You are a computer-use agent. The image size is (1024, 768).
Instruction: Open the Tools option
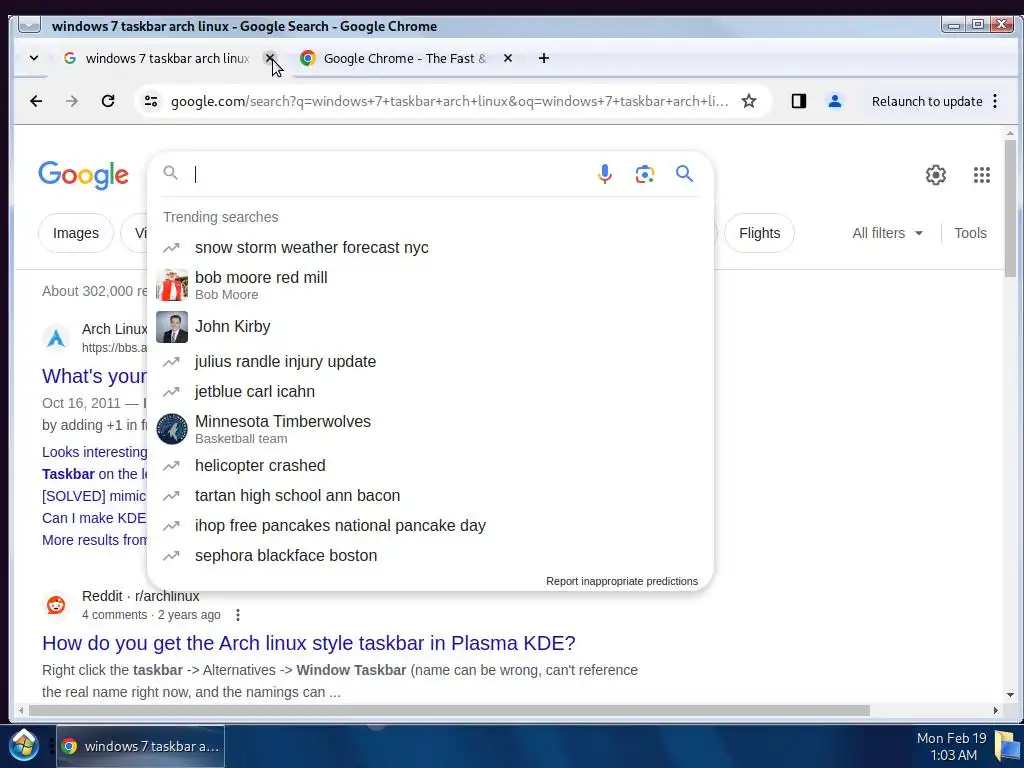pyautogui.click(x=970, y=233)
